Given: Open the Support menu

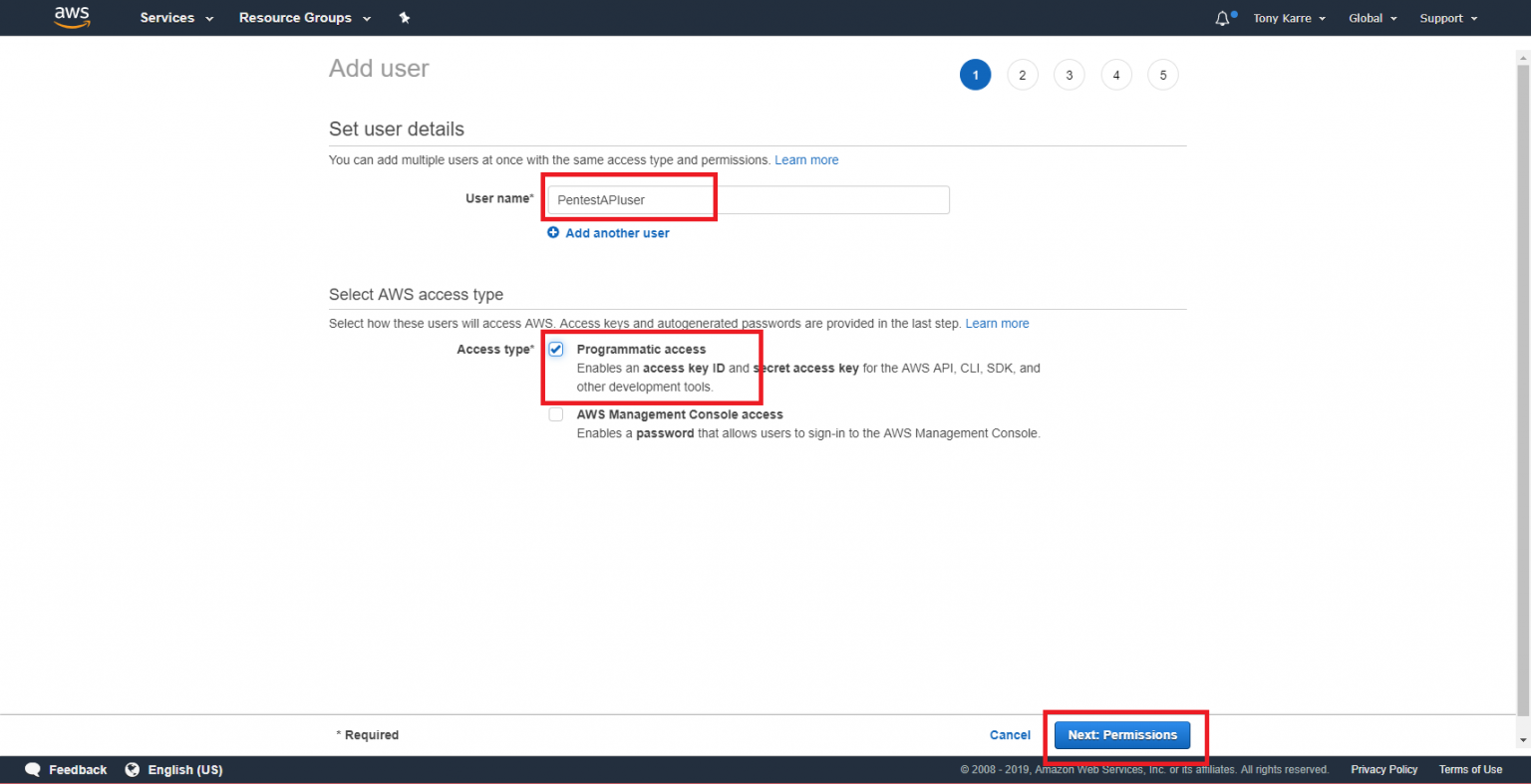Looking at the screenshot, I should click(1448, 18).
